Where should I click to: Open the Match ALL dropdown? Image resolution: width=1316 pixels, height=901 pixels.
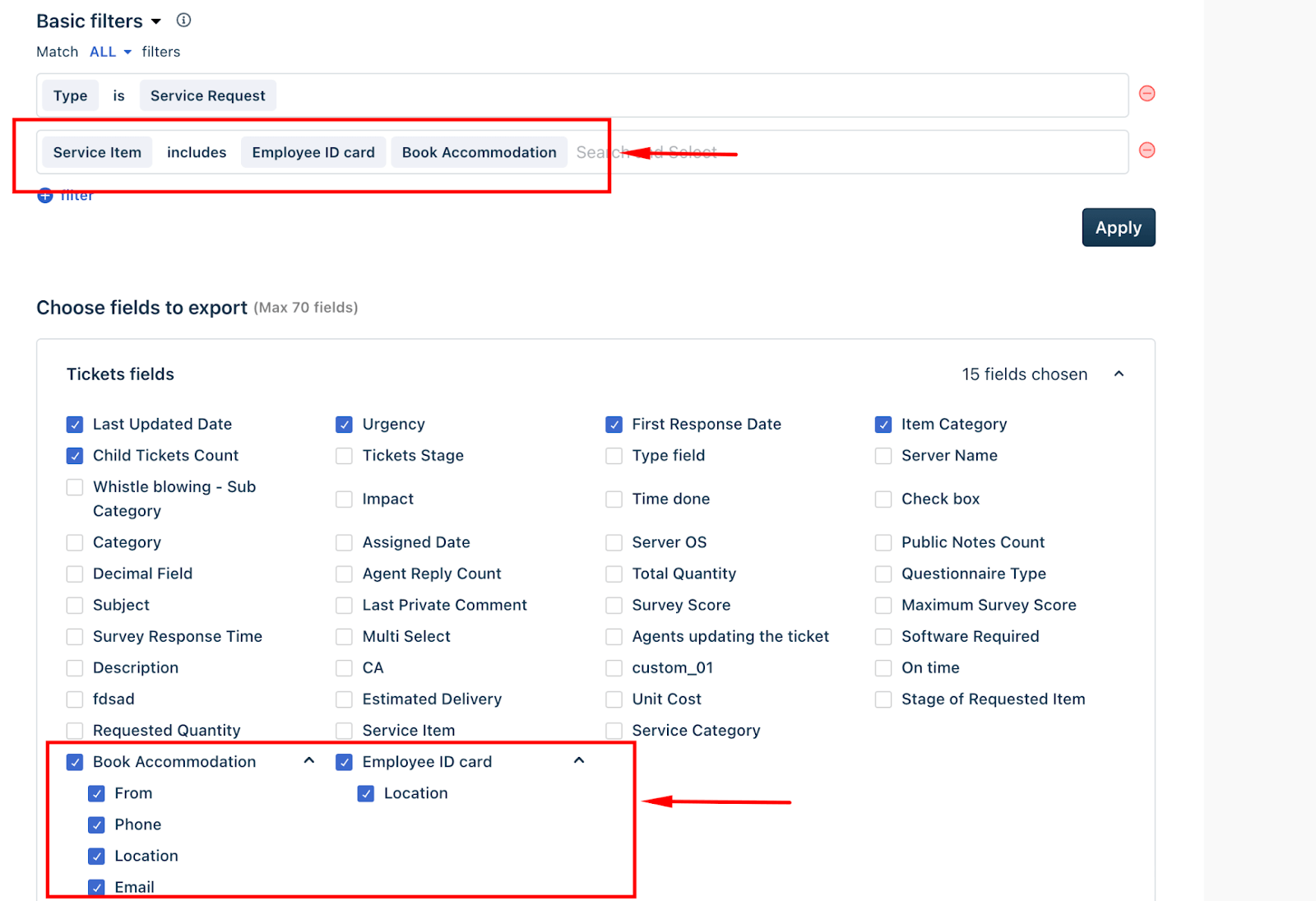[111, 52]
